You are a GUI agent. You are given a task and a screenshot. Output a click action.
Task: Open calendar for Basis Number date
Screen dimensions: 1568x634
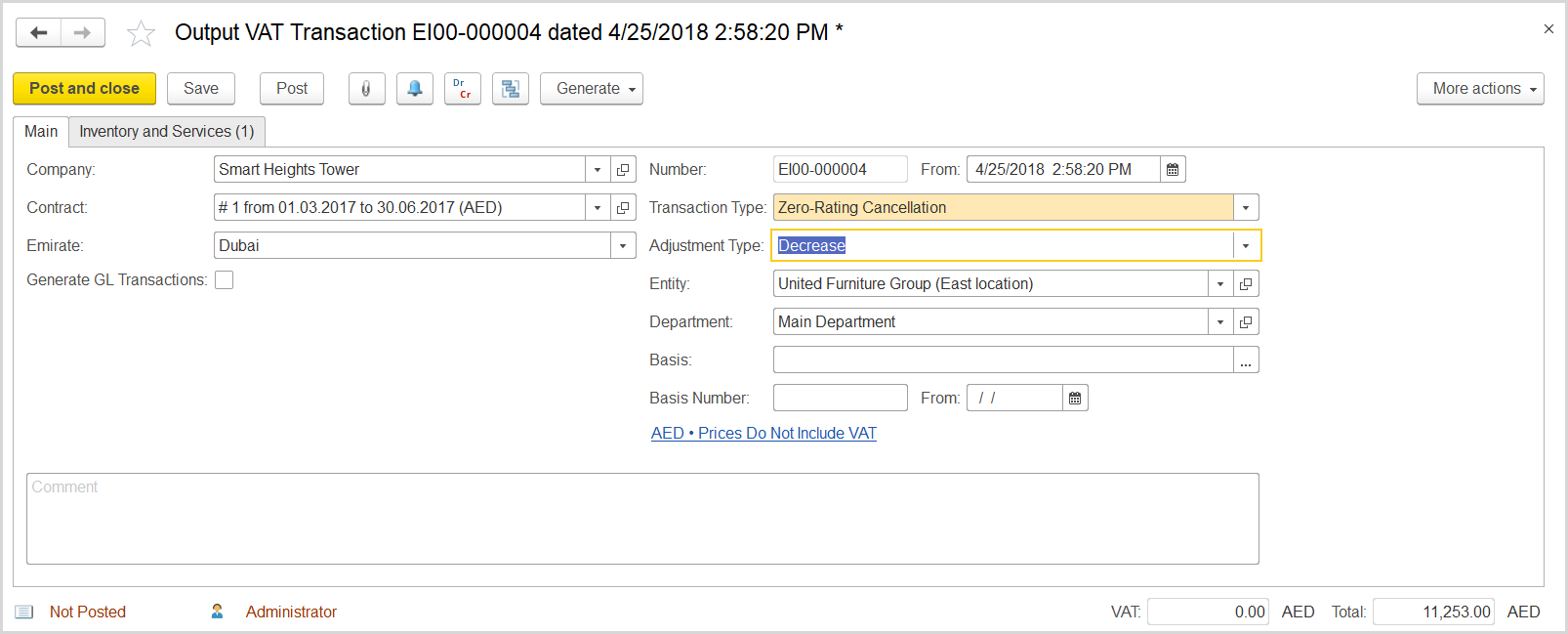(x=1075, y=398)
